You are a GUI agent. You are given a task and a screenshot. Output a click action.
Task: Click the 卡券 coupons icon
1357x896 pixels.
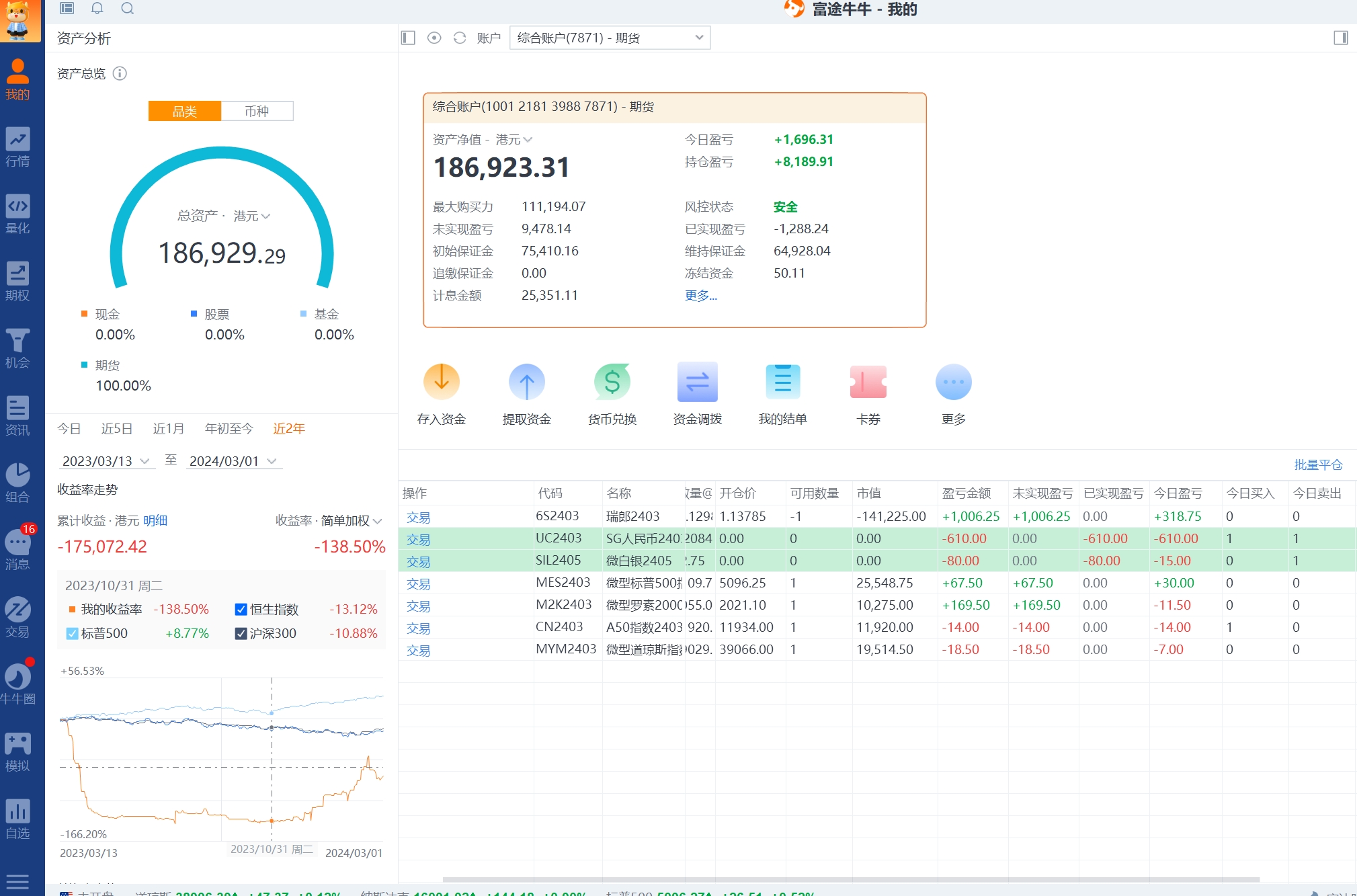(868, 382)
